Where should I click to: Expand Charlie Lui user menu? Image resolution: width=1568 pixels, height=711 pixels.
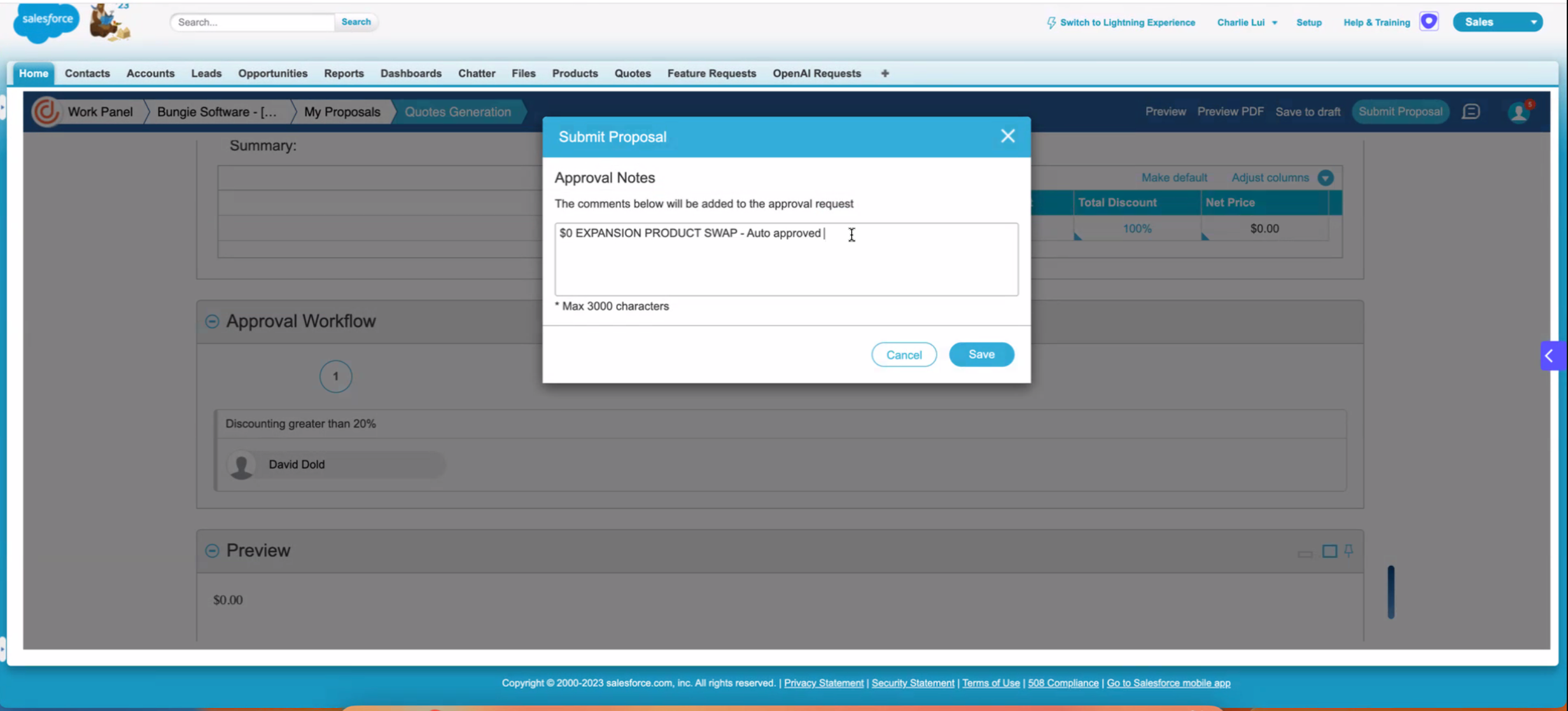tap(1247, 22)
